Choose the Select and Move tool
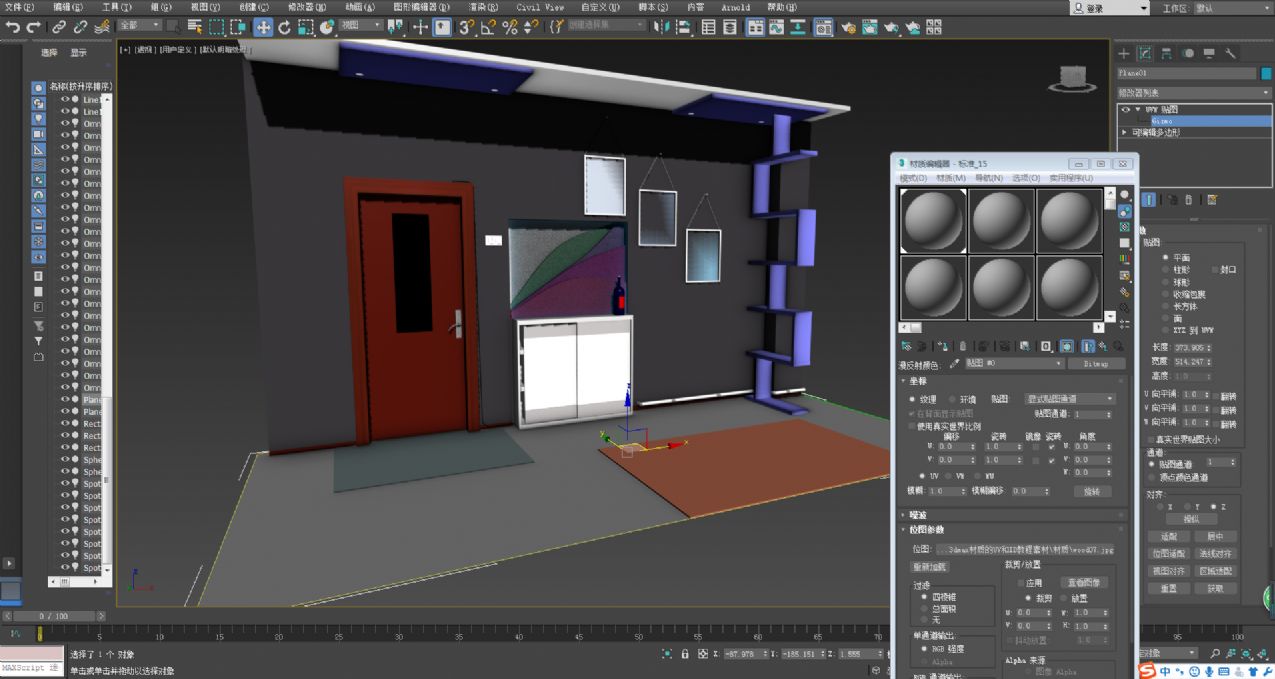The height and width of the screenshot is (679, 1275). (263, 27)
